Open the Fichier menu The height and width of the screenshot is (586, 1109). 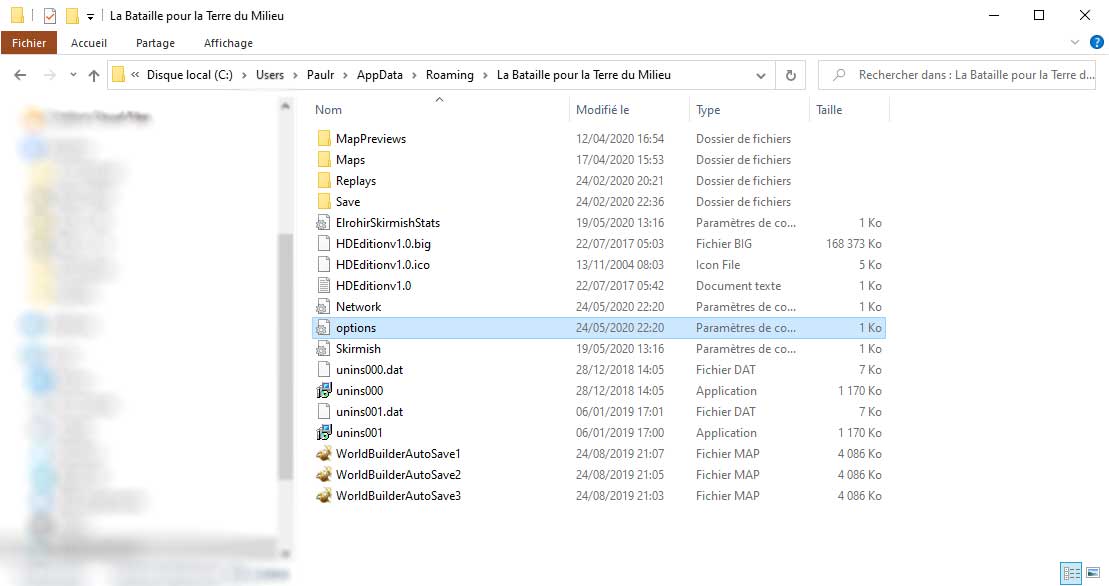[29, 43]
